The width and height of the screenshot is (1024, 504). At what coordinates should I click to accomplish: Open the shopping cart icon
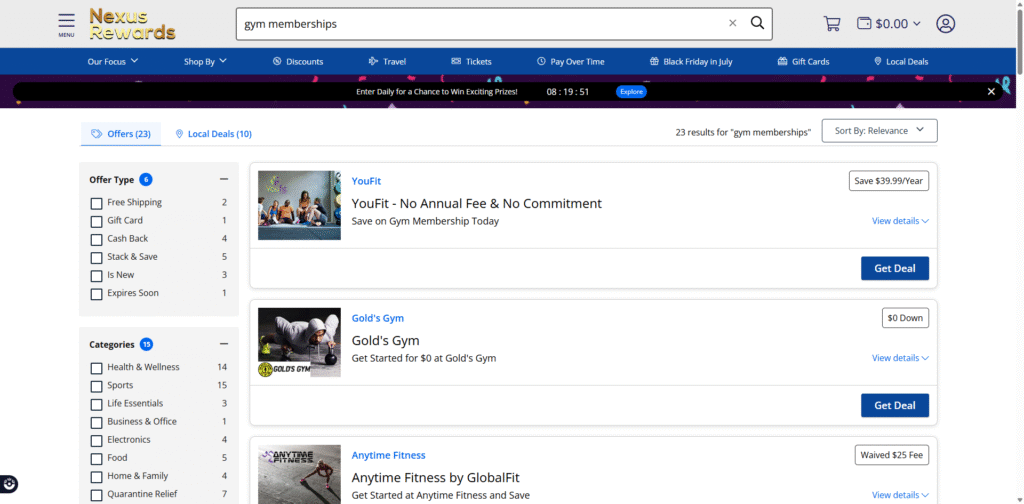coord(832,24)
